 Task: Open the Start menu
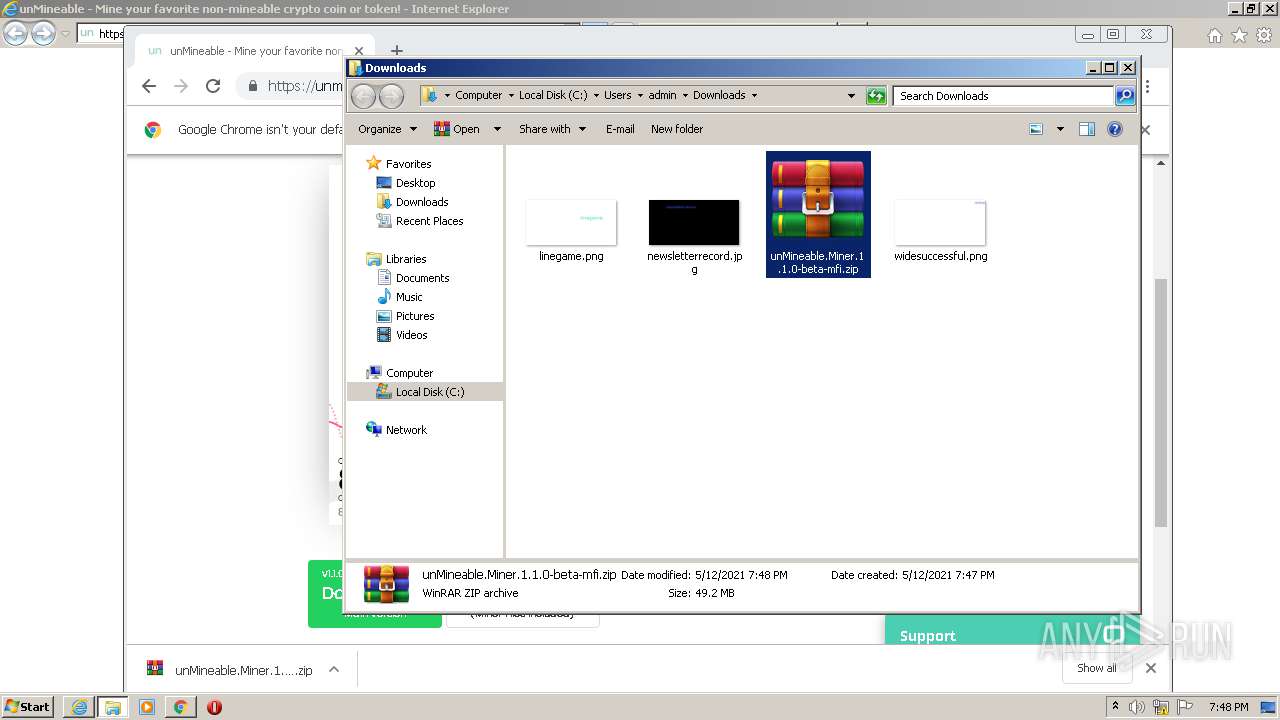click(28, 707)
